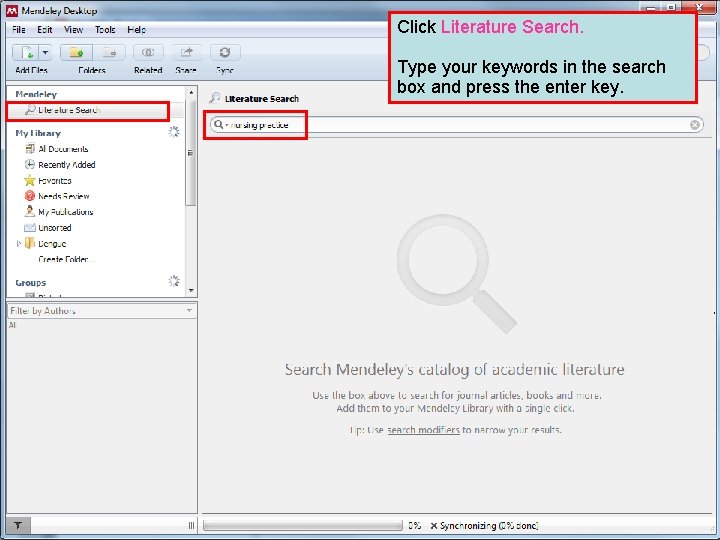This screenshot has height=540, width=720.
Task: Open My Publications
Action: 66,212
